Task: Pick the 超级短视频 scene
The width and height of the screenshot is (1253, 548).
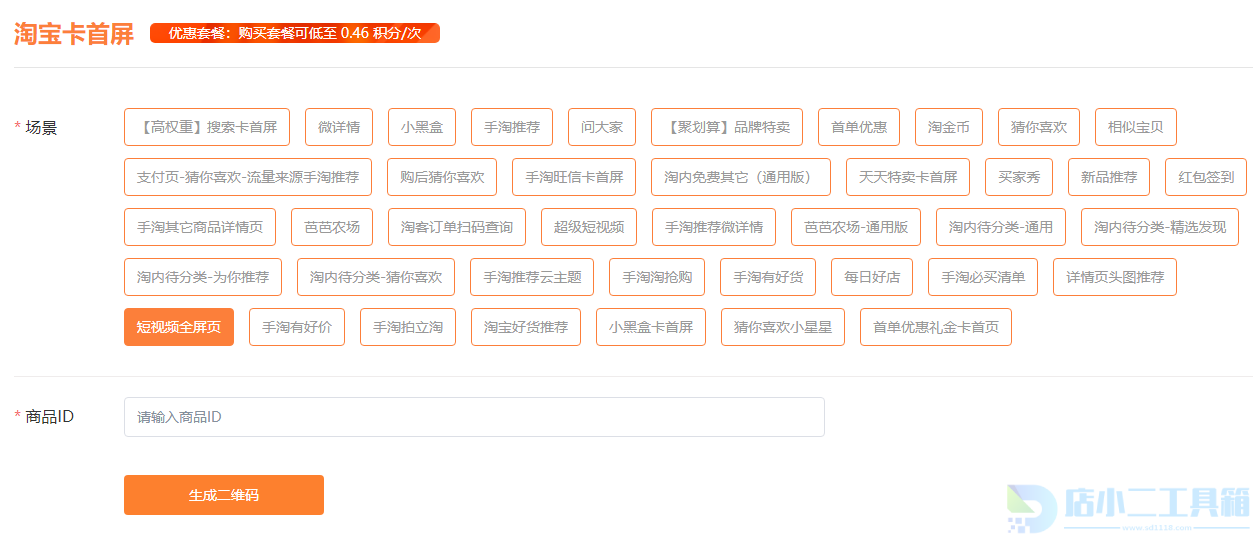Action: click(x=589, y=227)
